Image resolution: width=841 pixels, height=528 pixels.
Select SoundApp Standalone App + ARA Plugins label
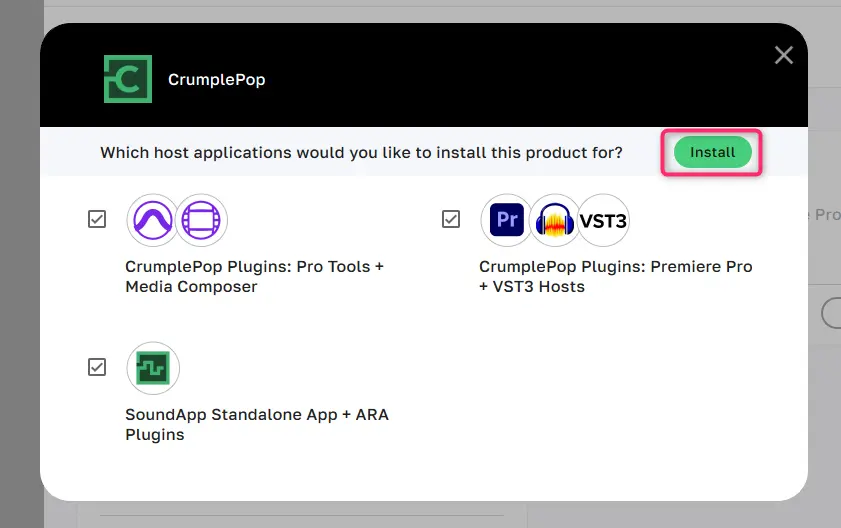257,424
